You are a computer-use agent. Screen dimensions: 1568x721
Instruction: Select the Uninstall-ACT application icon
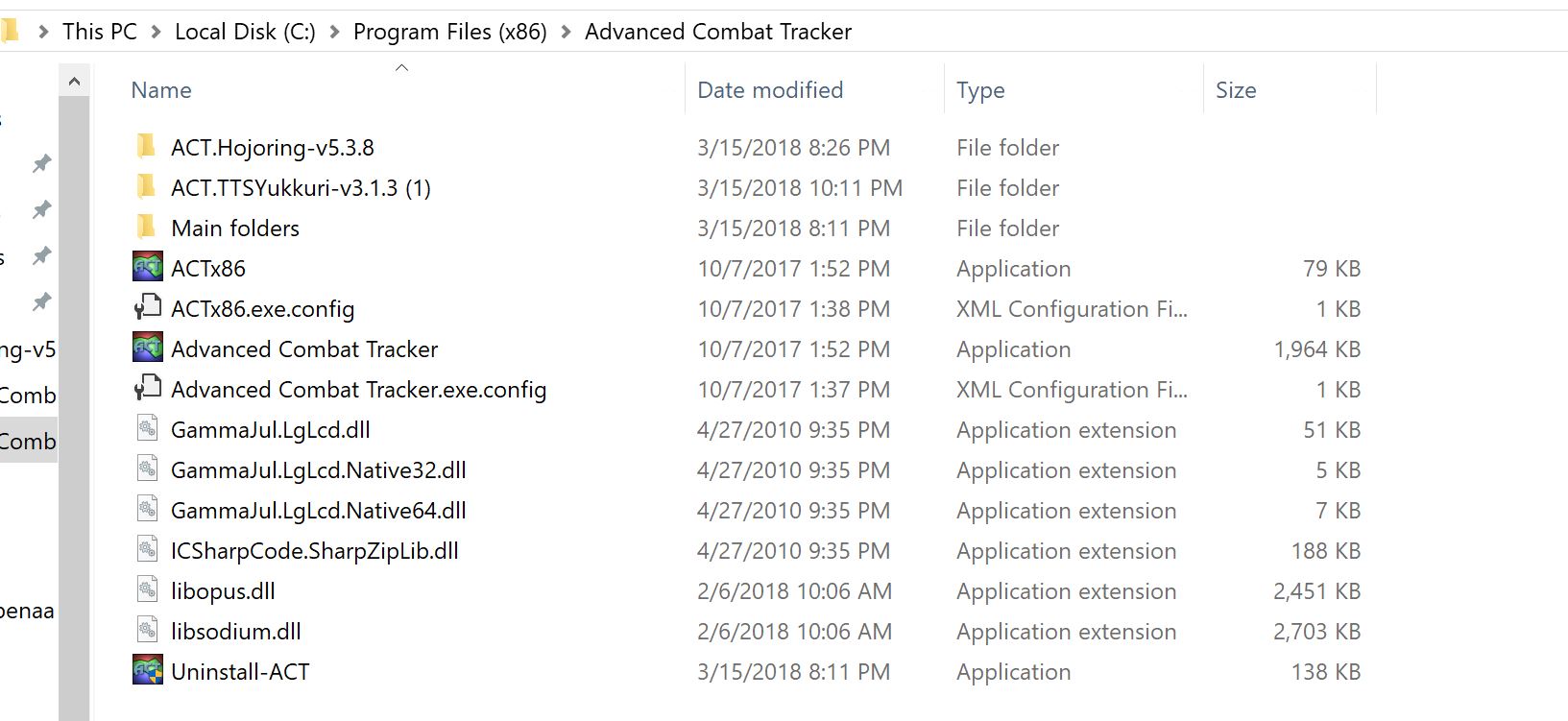pyautogui.click(x=146, y=668)
